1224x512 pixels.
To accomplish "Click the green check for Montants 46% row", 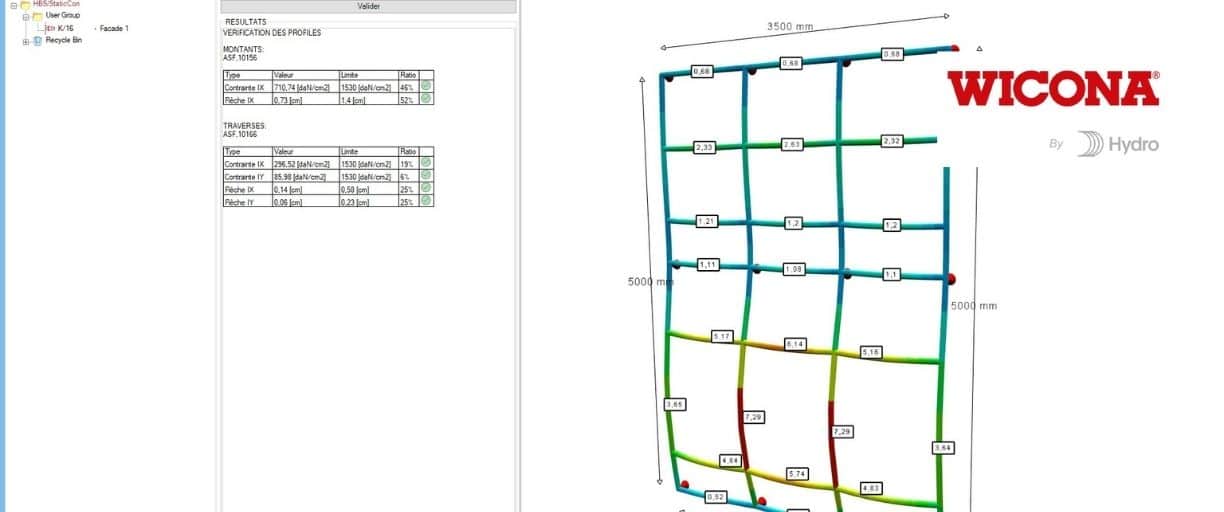I will pos(426,87).
